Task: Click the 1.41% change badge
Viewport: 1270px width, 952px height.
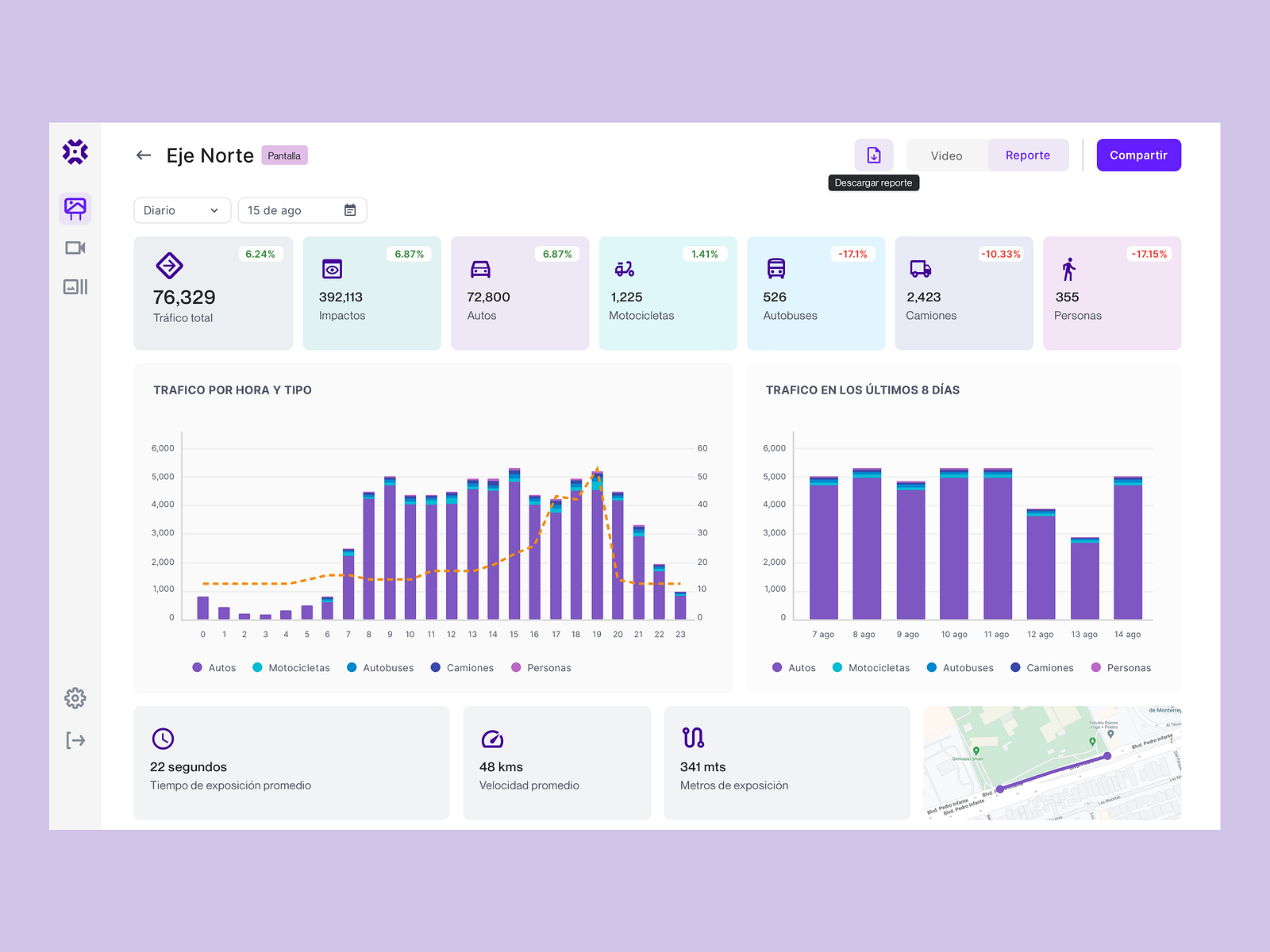Action: (705, 254)
